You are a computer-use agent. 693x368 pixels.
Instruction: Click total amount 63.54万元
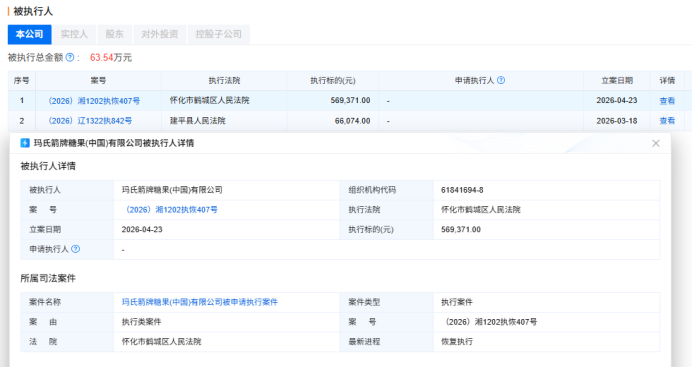pyautogui.click(x=111, y=57)
